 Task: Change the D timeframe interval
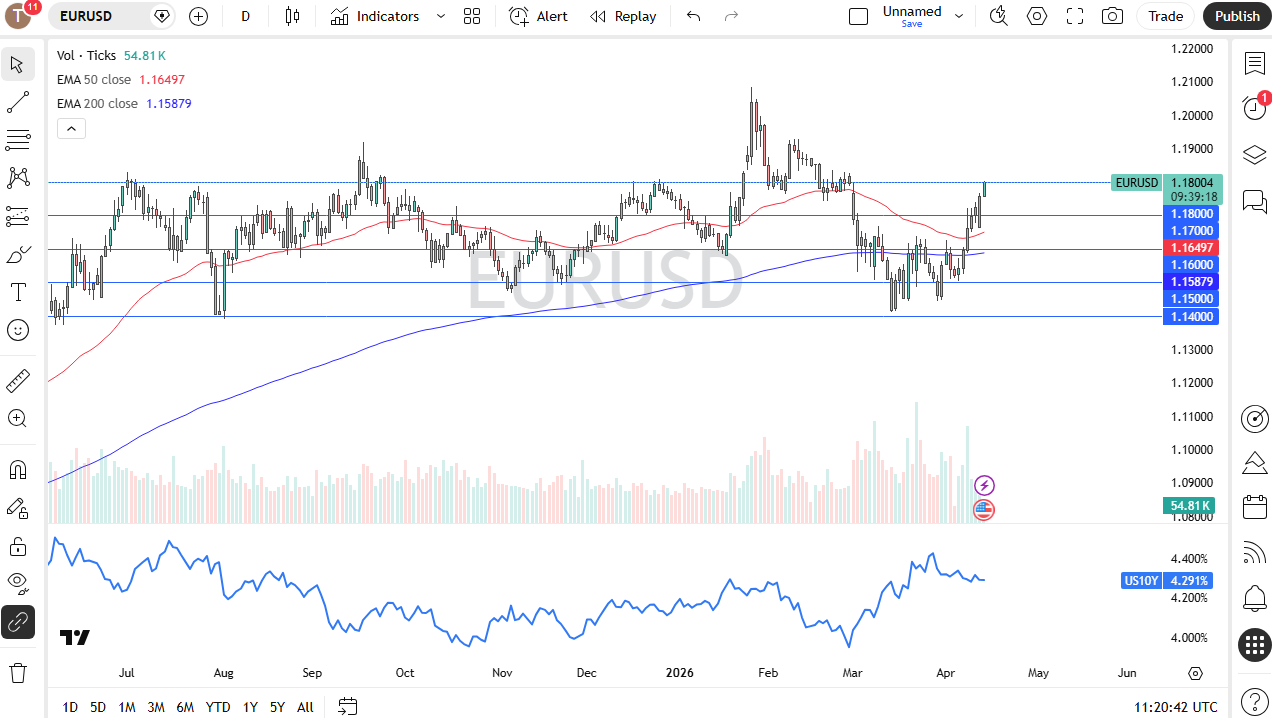246,16
